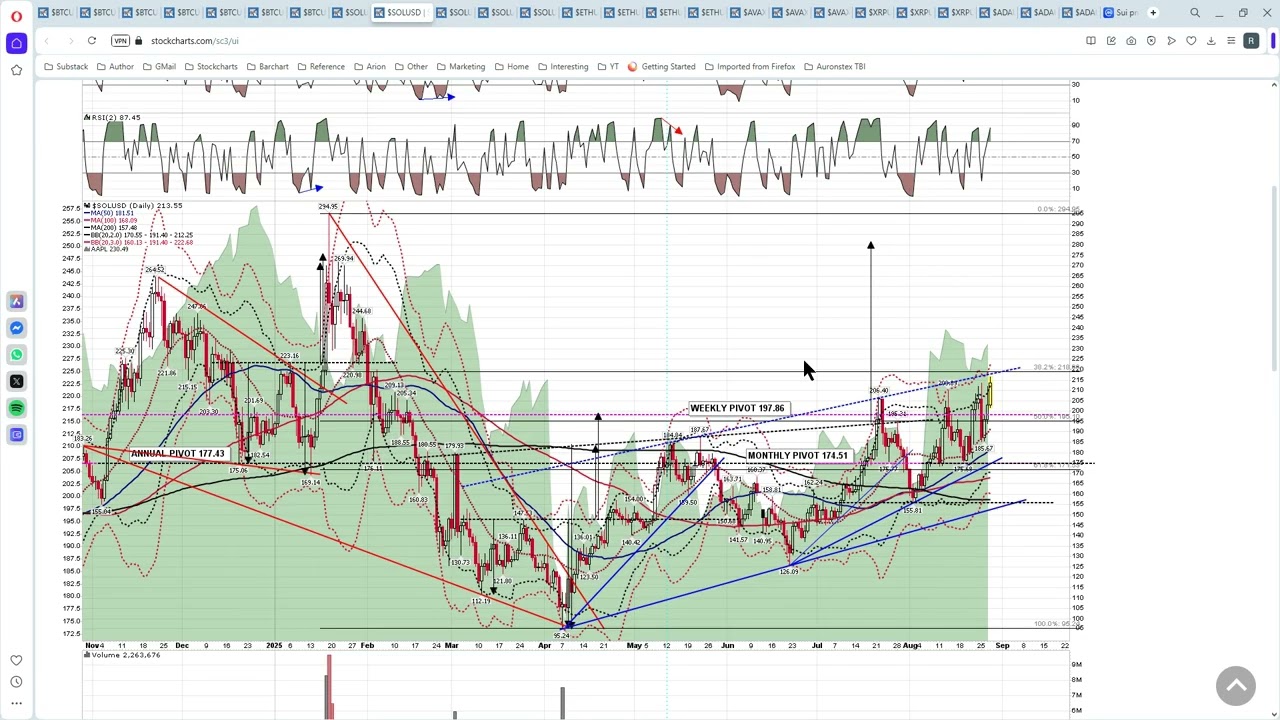1280x720 pixels.
Task: Click the RSI(2) 87.45 indicator label
Action: point(112,118)
